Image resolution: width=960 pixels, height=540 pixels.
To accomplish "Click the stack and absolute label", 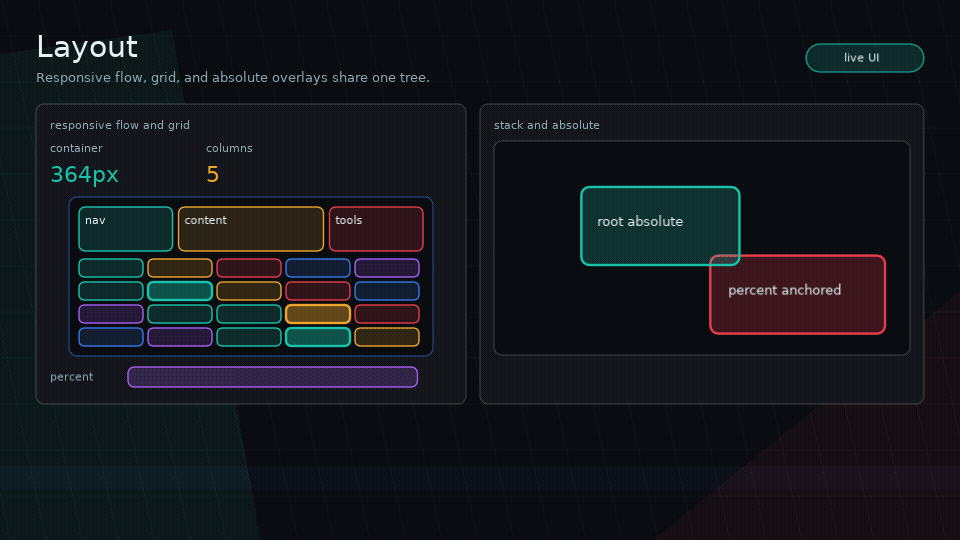I will pyautogui.click(x=547, y=125).
